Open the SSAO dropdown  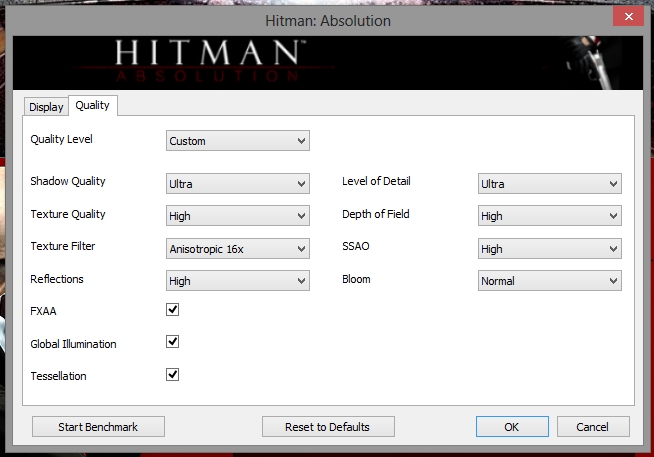click(x=550, y=249)
